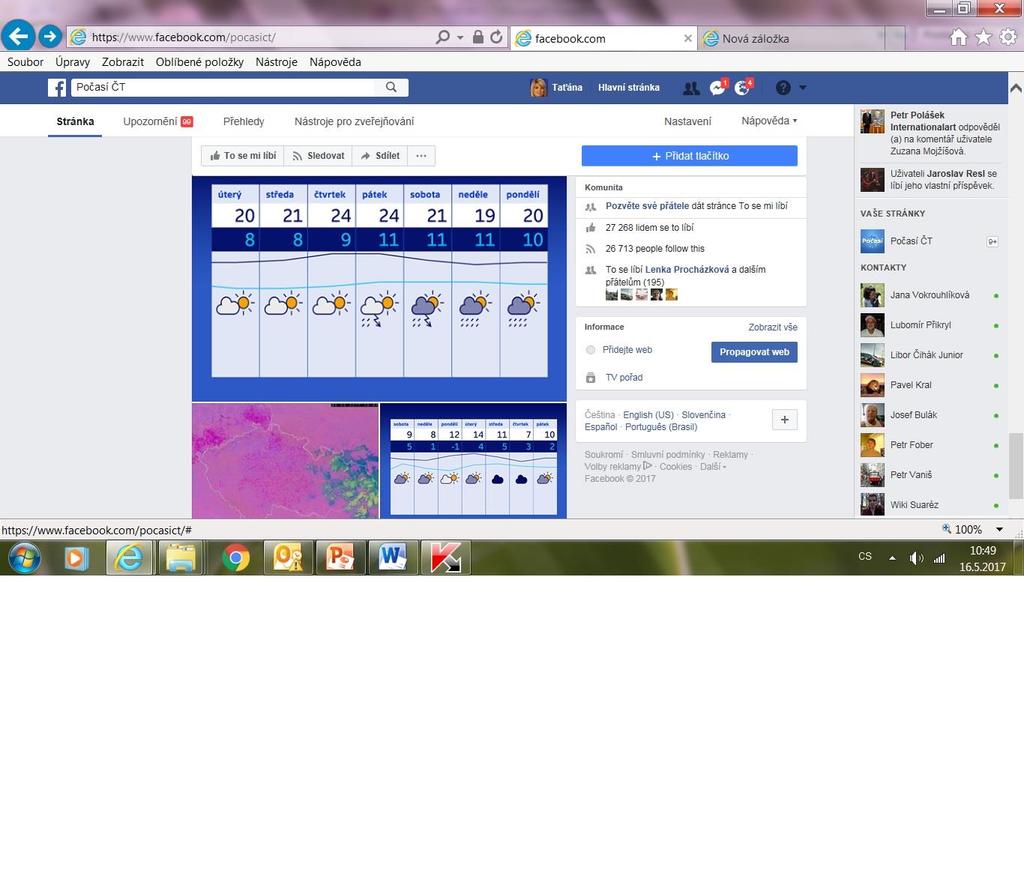This screenshot has width=1024, height=873.
Task: Click the CS language indicator in the tray
Action: pyautogui.click(x=865, y=556)
